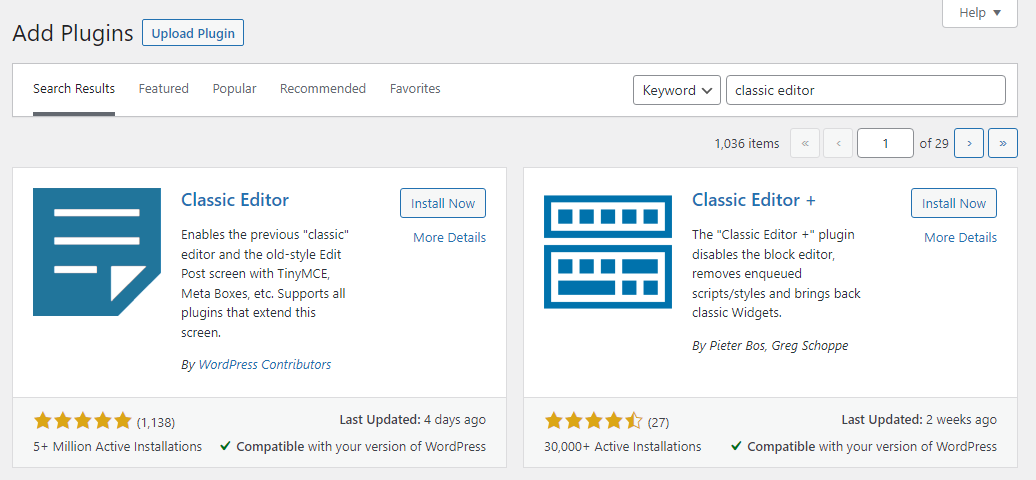Click the Classic Editor + star rating
The height and width of the screenshot is (480, 1036).
[x=593, y=421]
